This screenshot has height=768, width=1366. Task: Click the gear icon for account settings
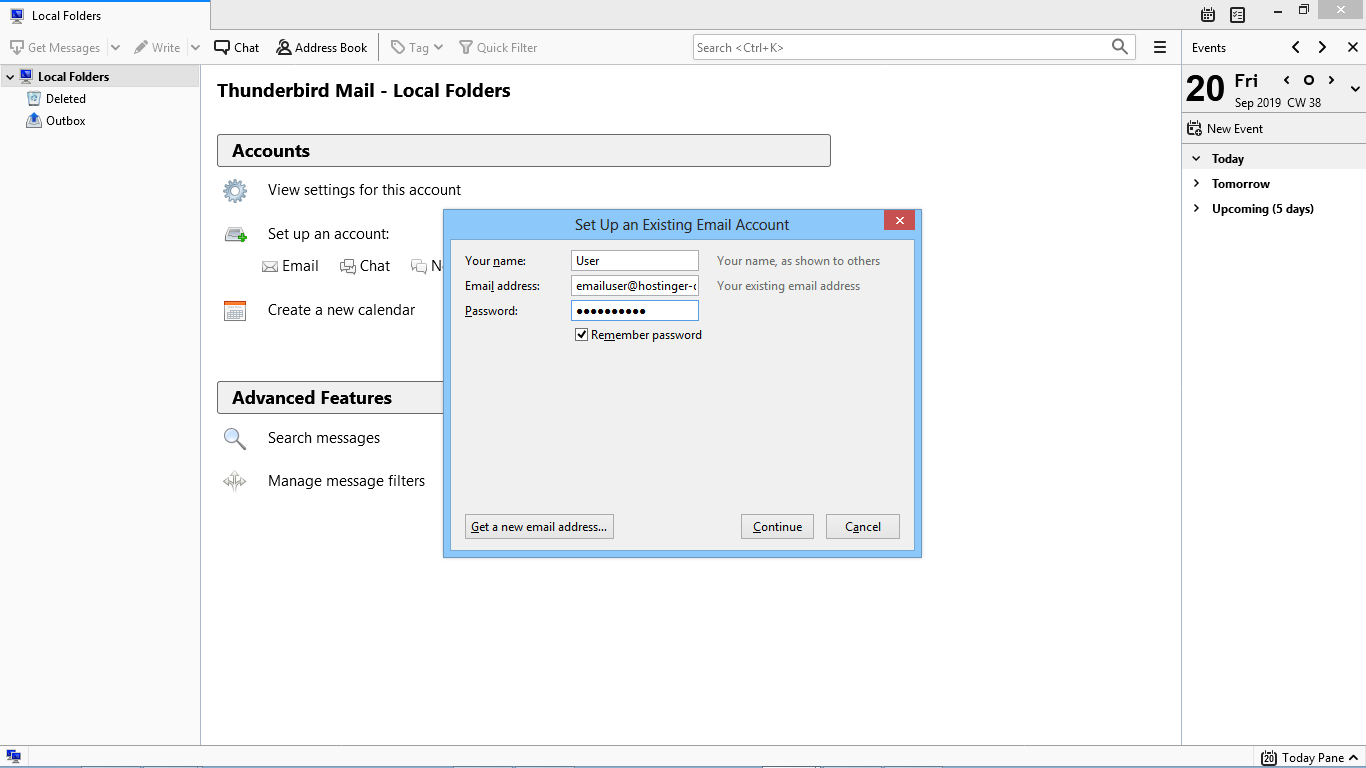(235, 190)
